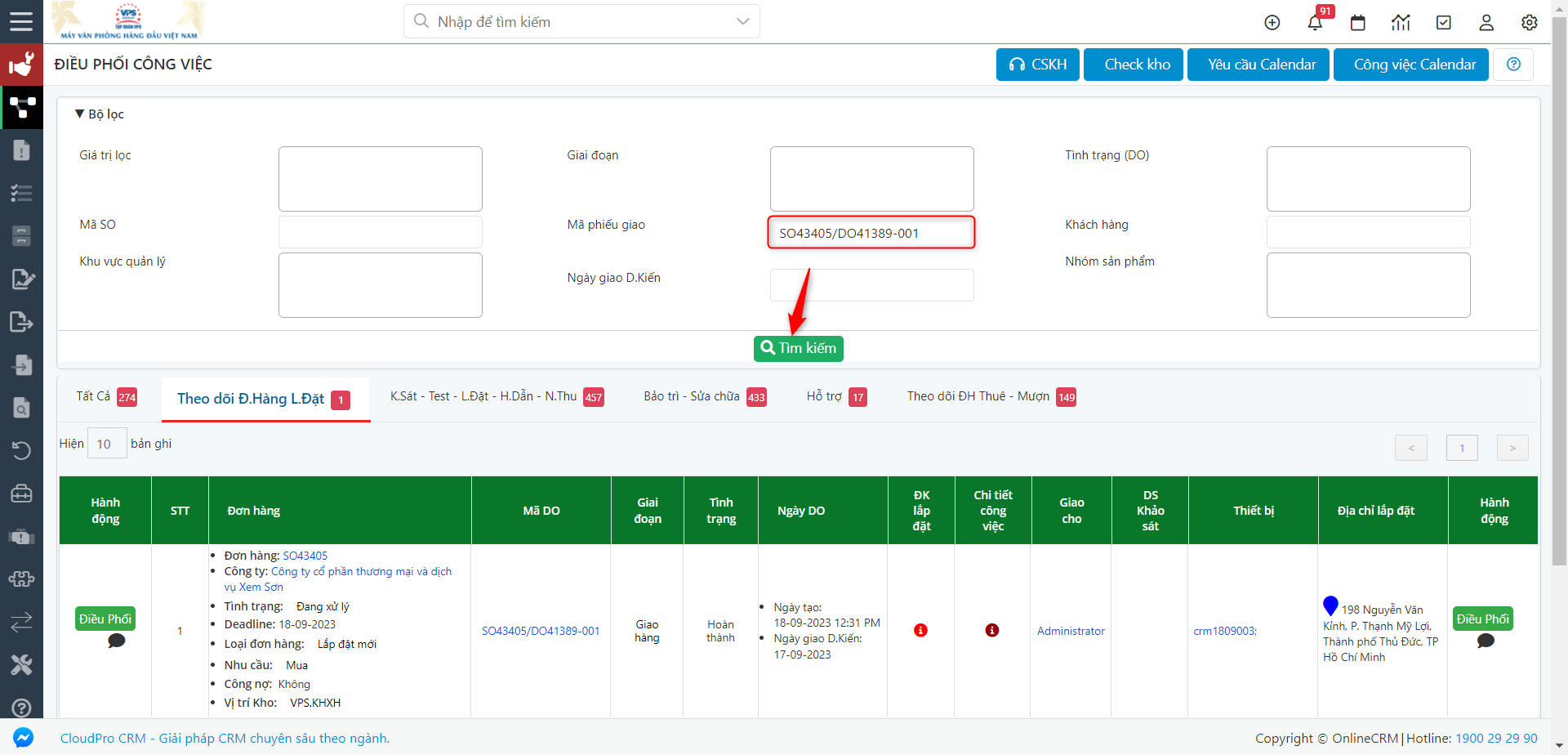The width and height of the screenshot is (1568, 755).
Task: Open the briefcase sidebar icon
Action: [21, 494]
